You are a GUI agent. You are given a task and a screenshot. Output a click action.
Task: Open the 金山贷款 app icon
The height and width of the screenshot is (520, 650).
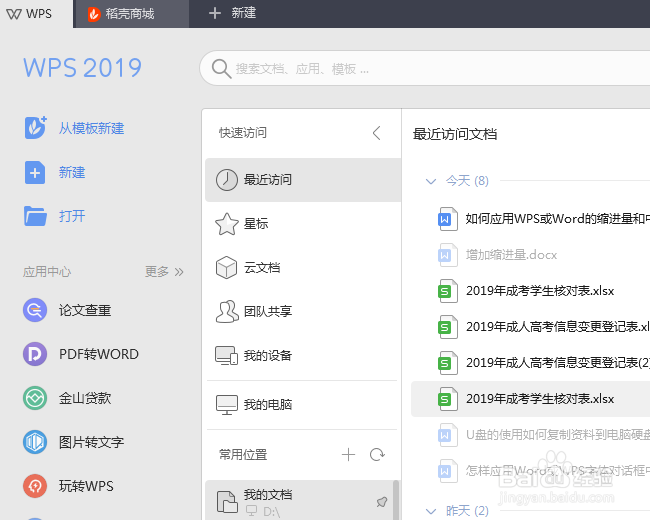[35, 398]
